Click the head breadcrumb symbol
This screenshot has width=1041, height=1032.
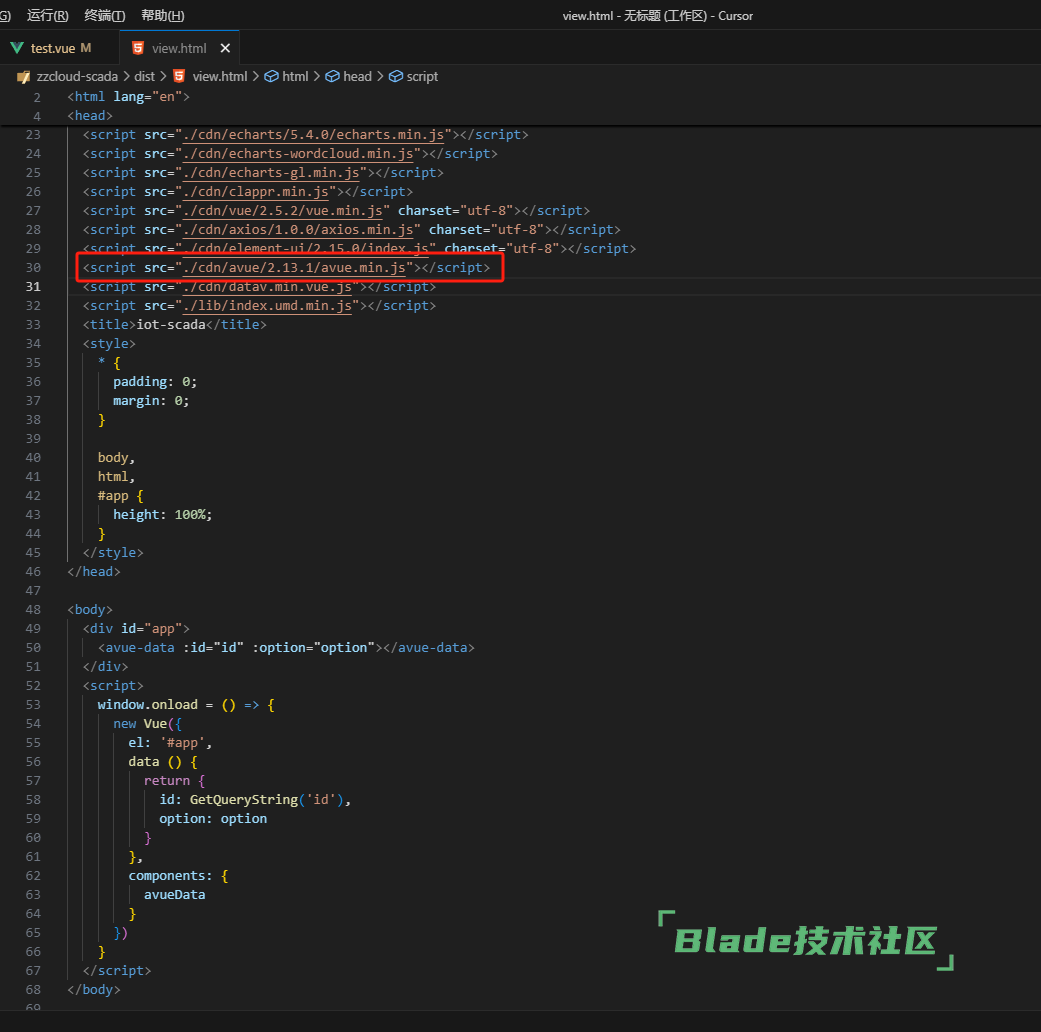pyautogui.click(x=357, y=76)
